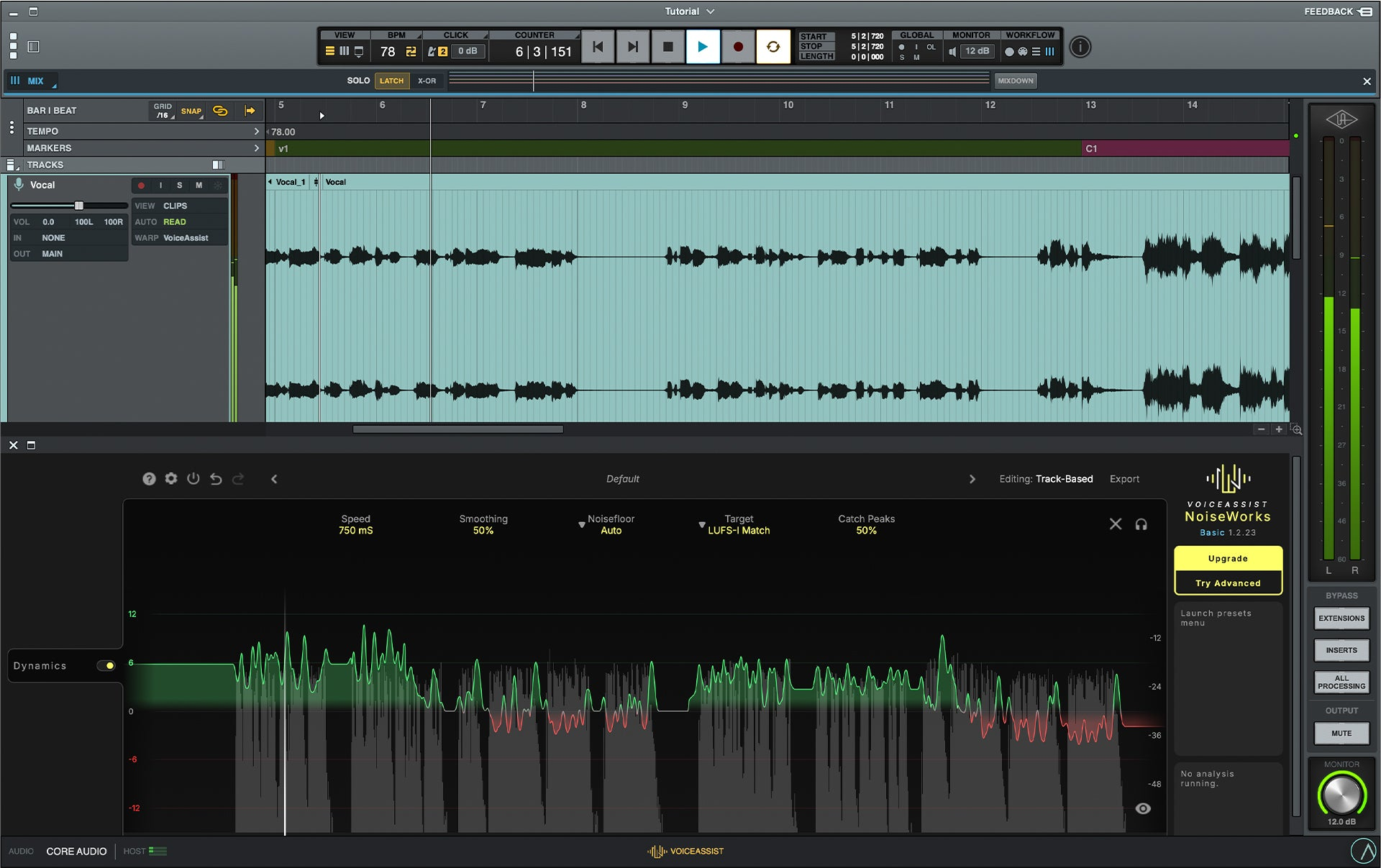Click the FEEDBACK icon in title bar
The width and height of the screenshot is (1381, 868).
(1365, 12)
